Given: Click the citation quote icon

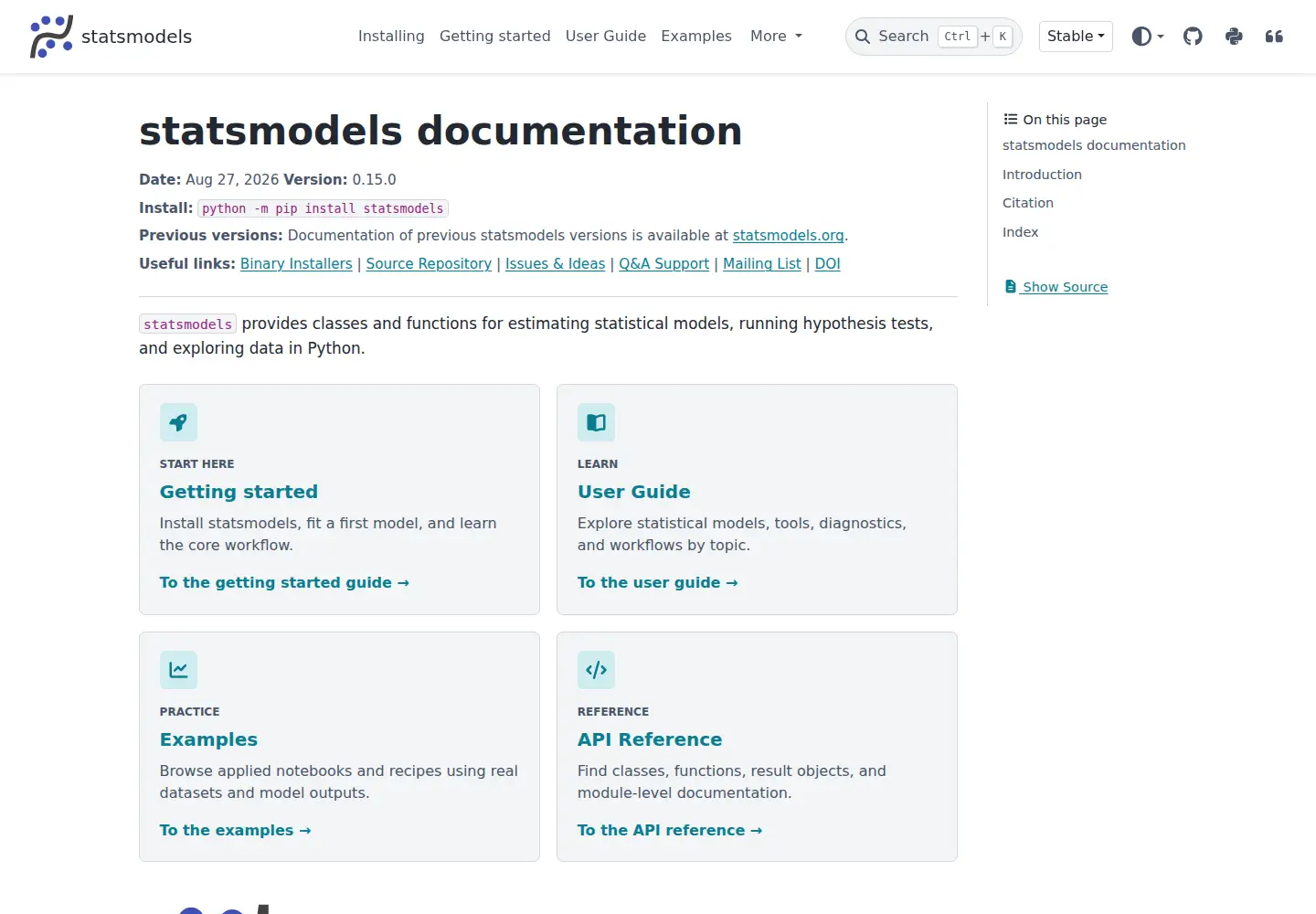Looking at the screenshot, I should click(x=1274, y=37).
